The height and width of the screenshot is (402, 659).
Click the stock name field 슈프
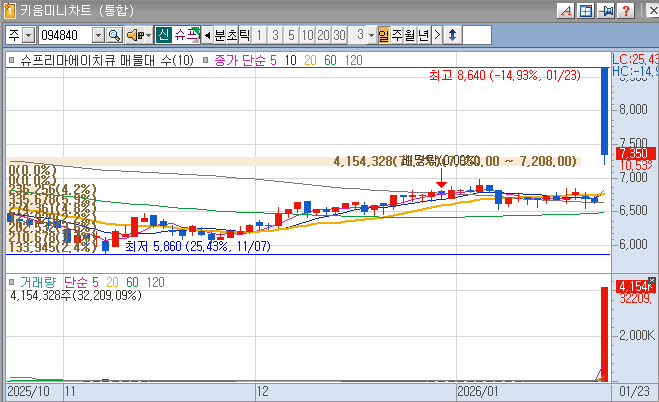click(x=186, y=35)
